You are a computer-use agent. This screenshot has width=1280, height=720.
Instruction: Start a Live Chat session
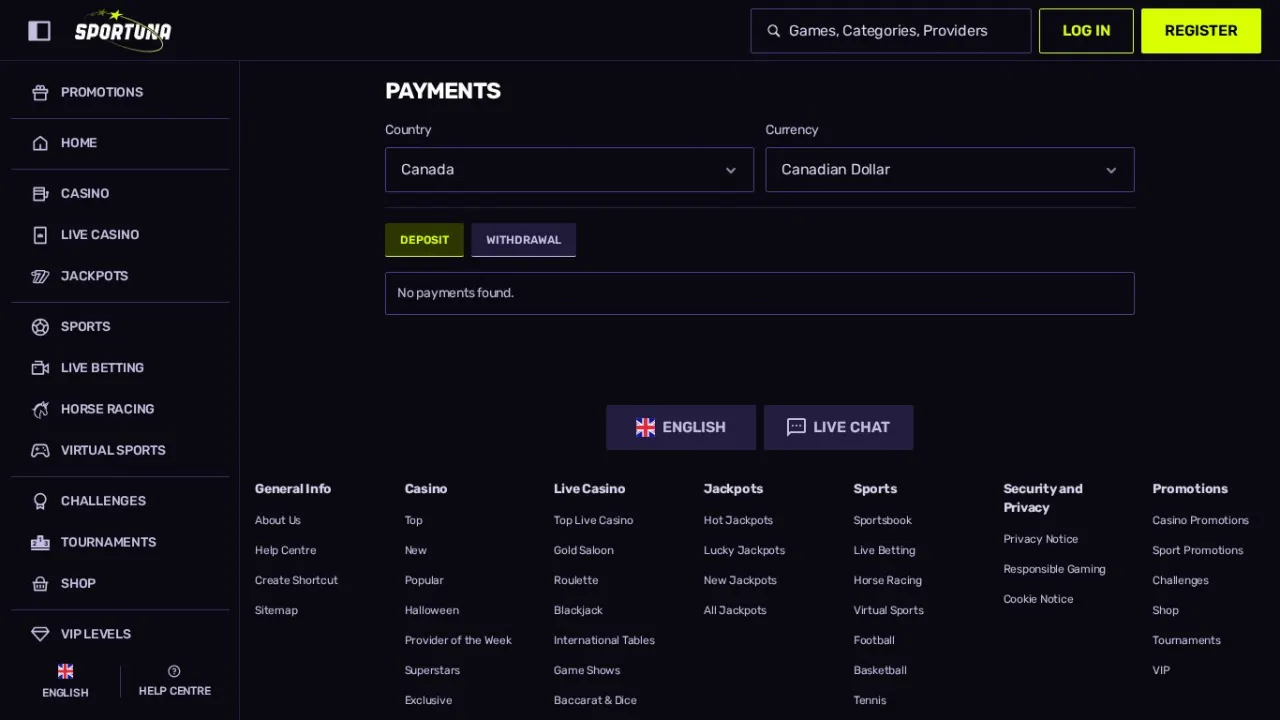(838, 427)
